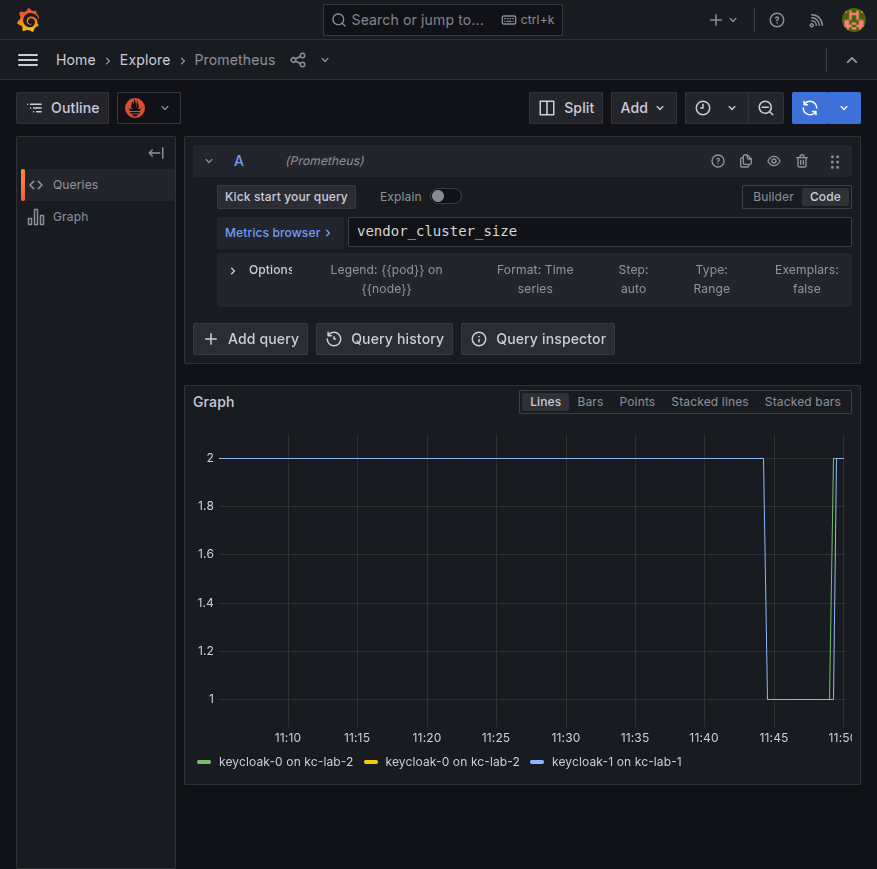Switch to Builder editor mode

click(x=772, y=197)
